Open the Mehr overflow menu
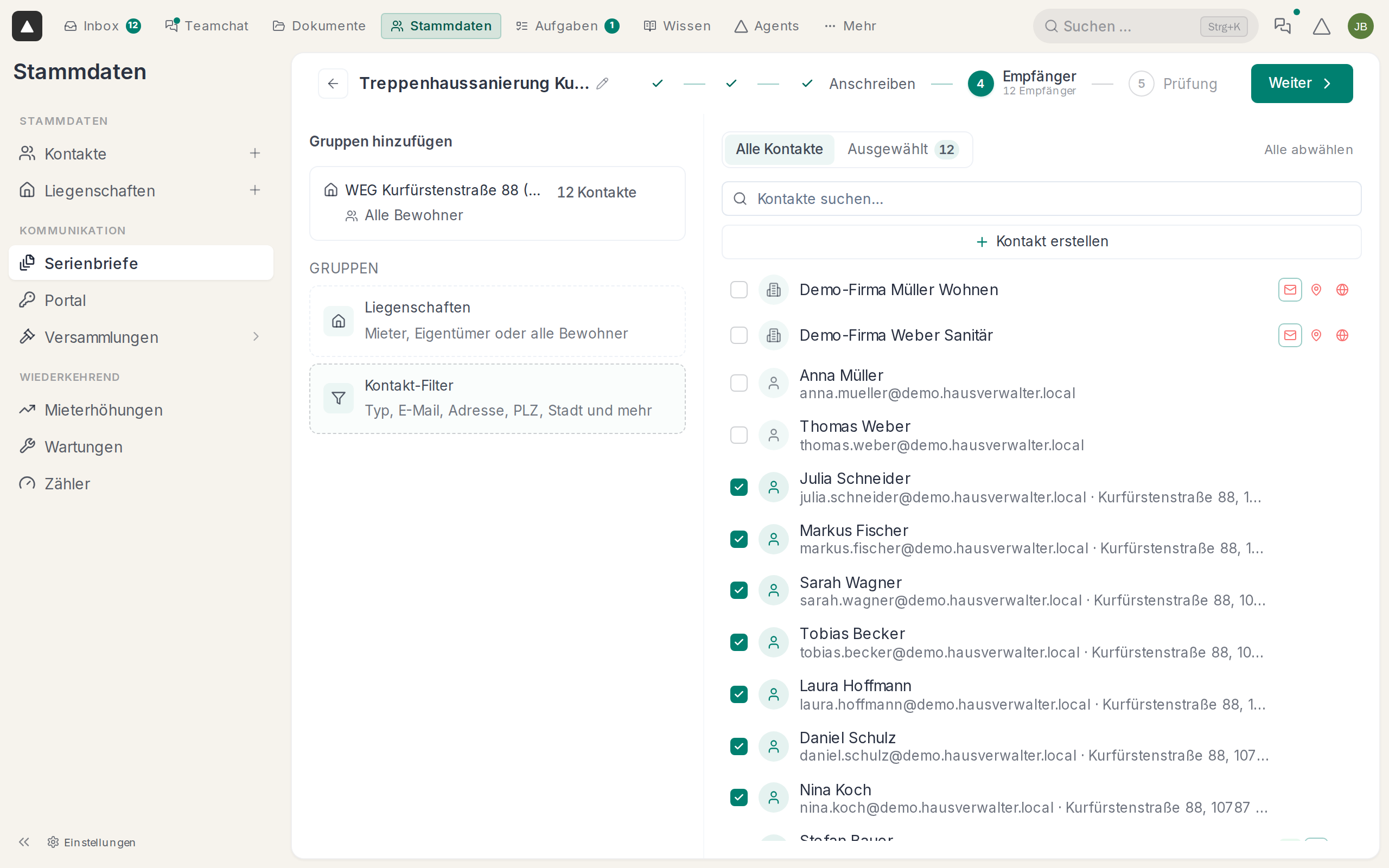This screenshot has width=1389, height=868. 850,26
